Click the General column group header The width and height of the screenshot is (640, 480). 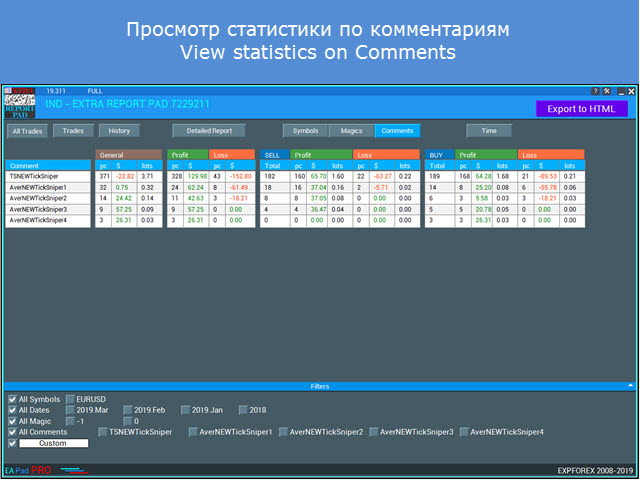(129, 155)
